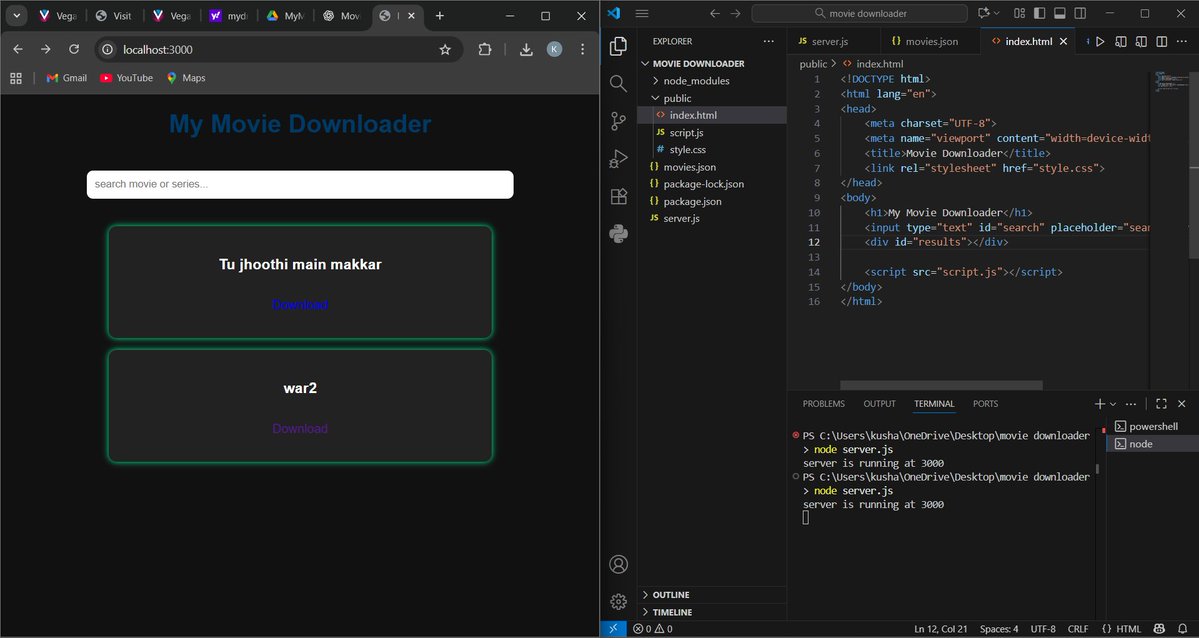The image size is (1199, 638).
Task: Maximize the terminal panel size
Action: pos(1161,404)
